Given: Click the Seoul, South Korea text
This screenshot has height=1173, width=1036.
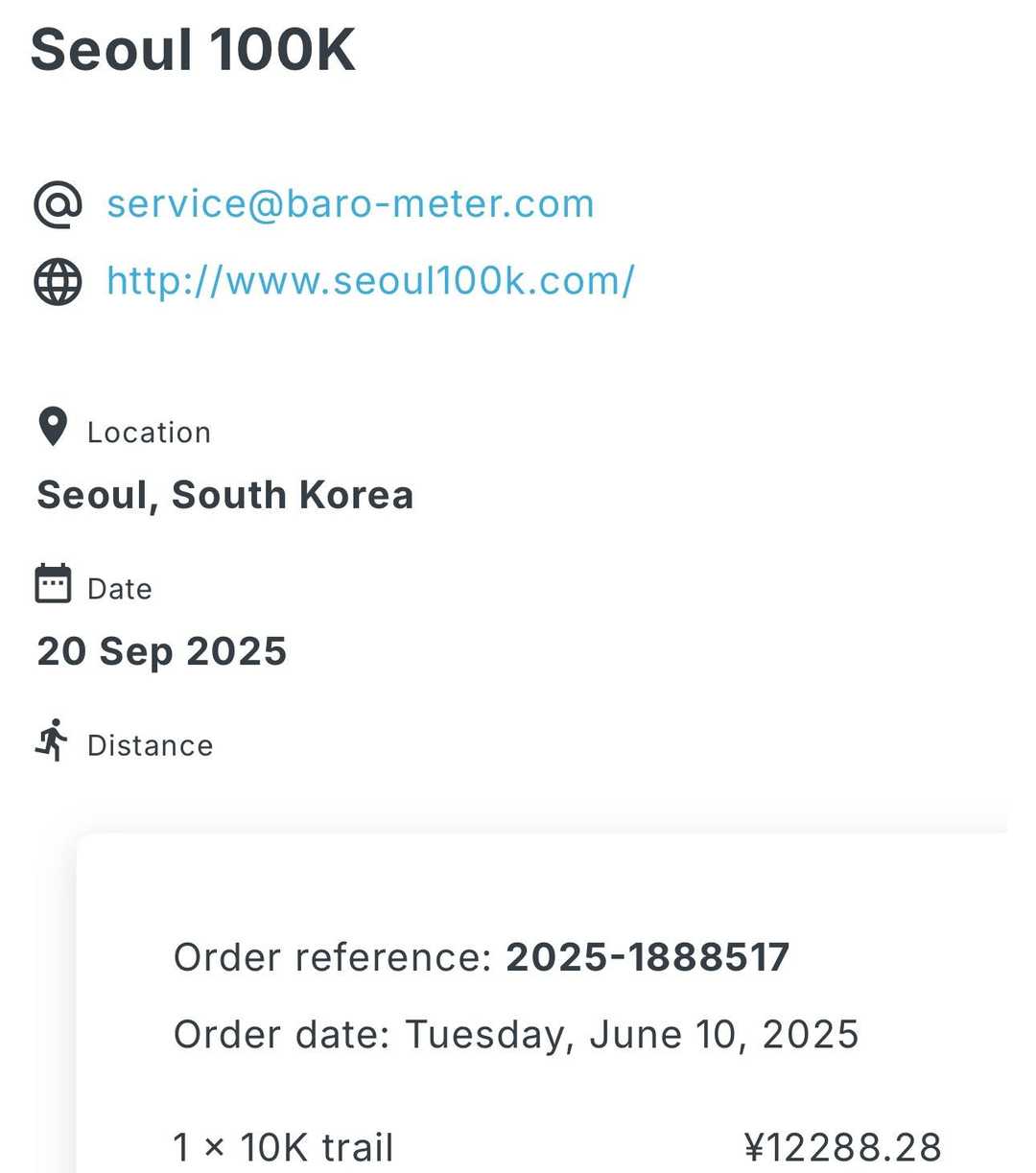Looking at the screenshot, I should coord(224,495).
